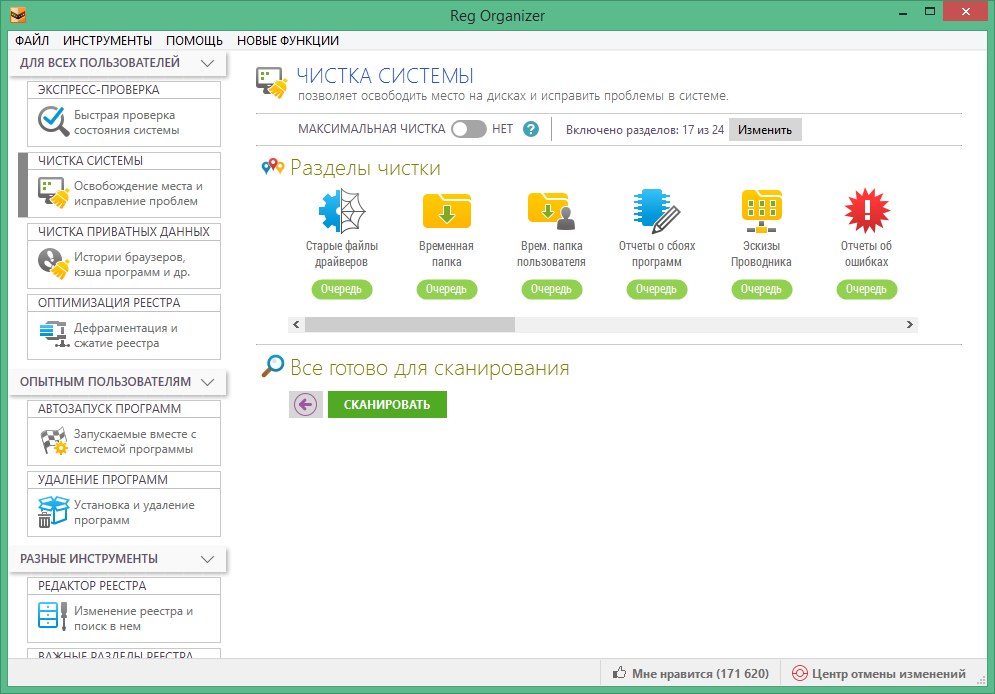Screen dimensions: 995x694
Task: Open express check magnifier icon
Action: (x=52, y=122)
